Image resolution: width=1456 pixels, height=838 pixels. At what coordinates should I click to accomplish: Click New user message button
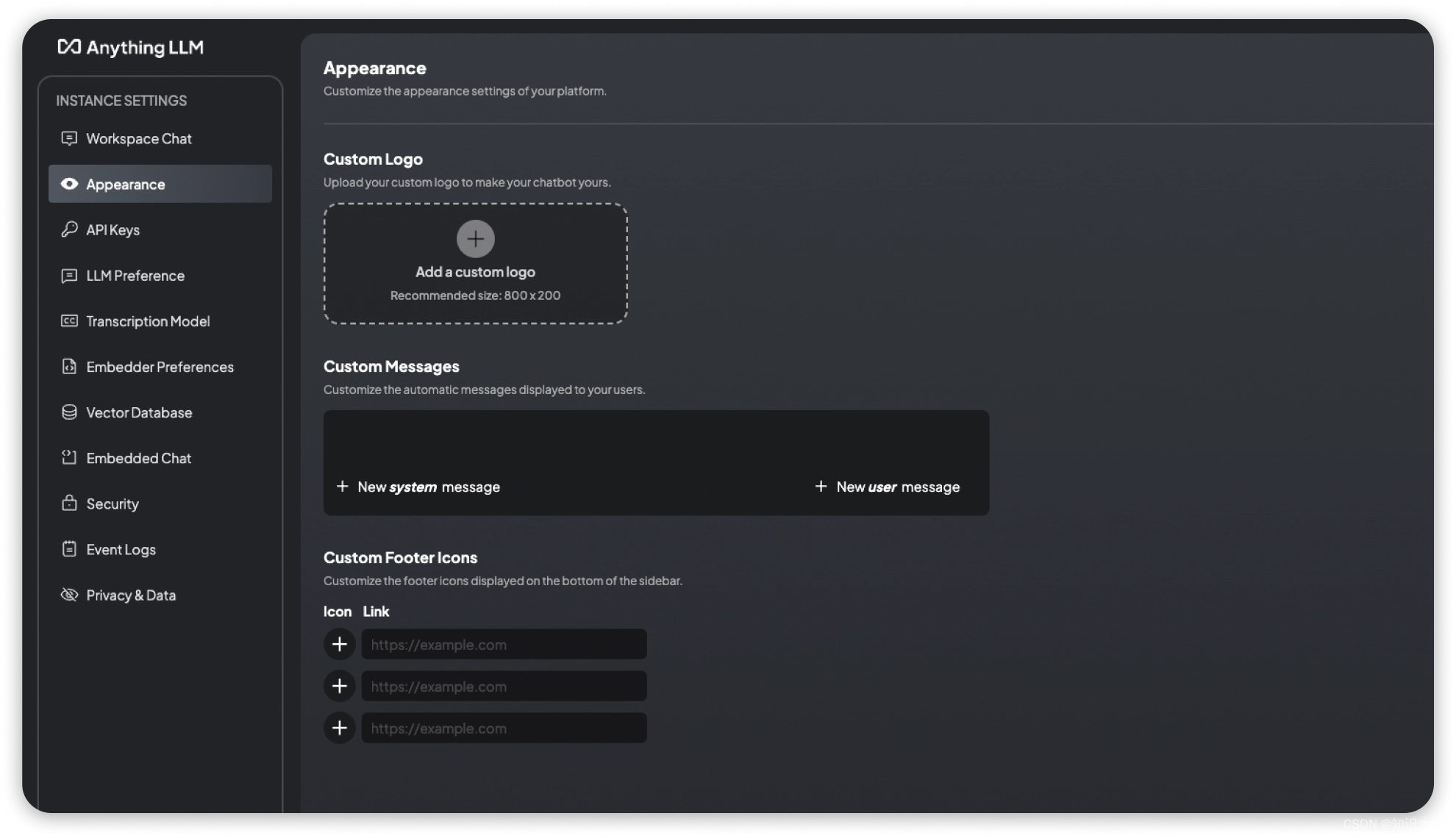(x=887, y=487)
